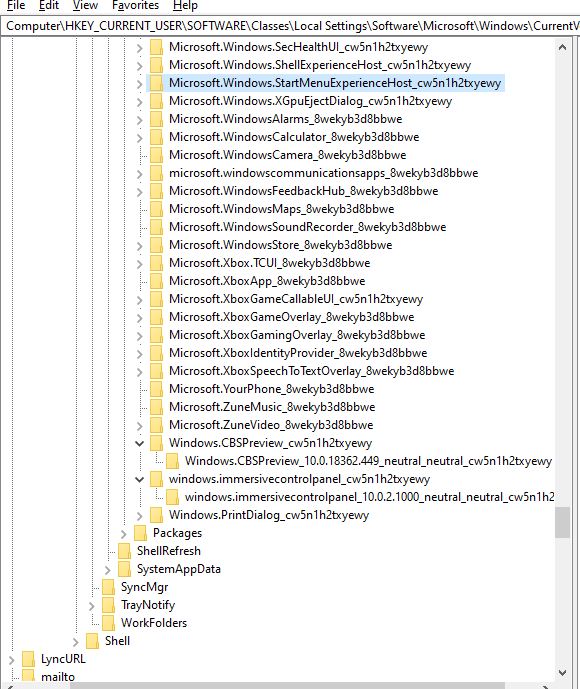Image resolution: width=580 pixels, height=689 pixels.
Task: Expand the Shell key
Action: click(76, 642)
